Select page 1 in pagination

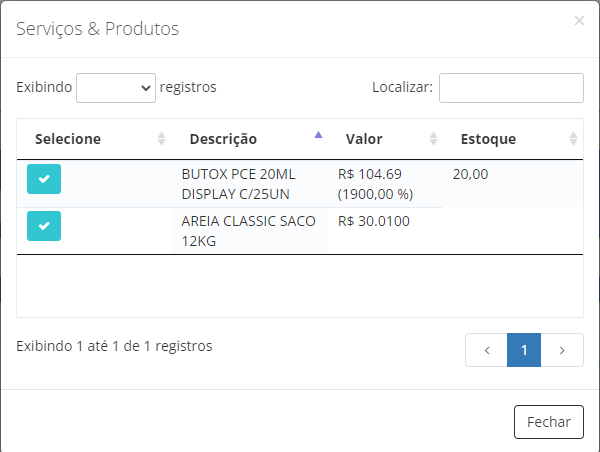coord(524,350)
